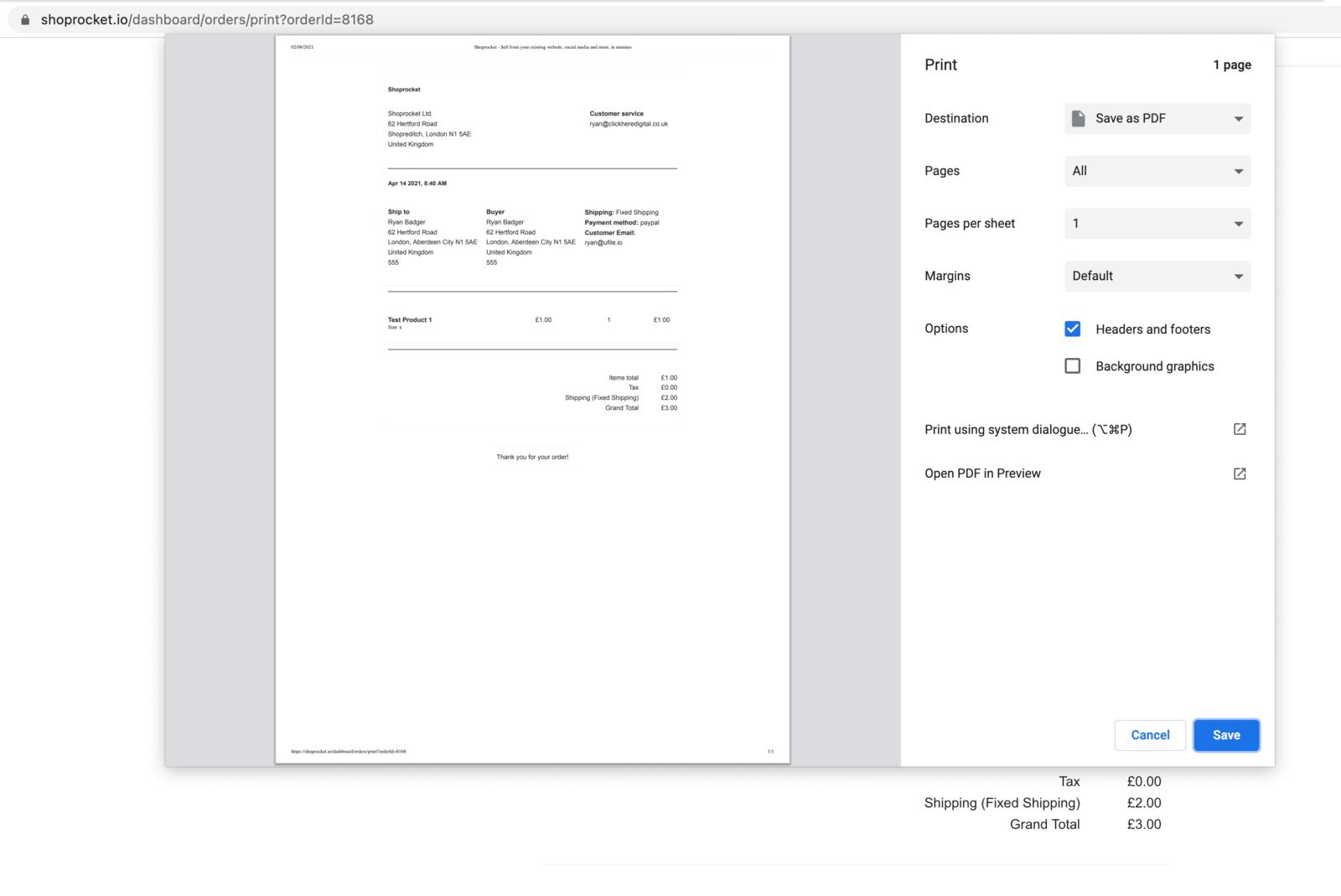Click external link icon for system dialogue
The height and width of the screenshot is (896, 1341).
tap(1240, 429)
